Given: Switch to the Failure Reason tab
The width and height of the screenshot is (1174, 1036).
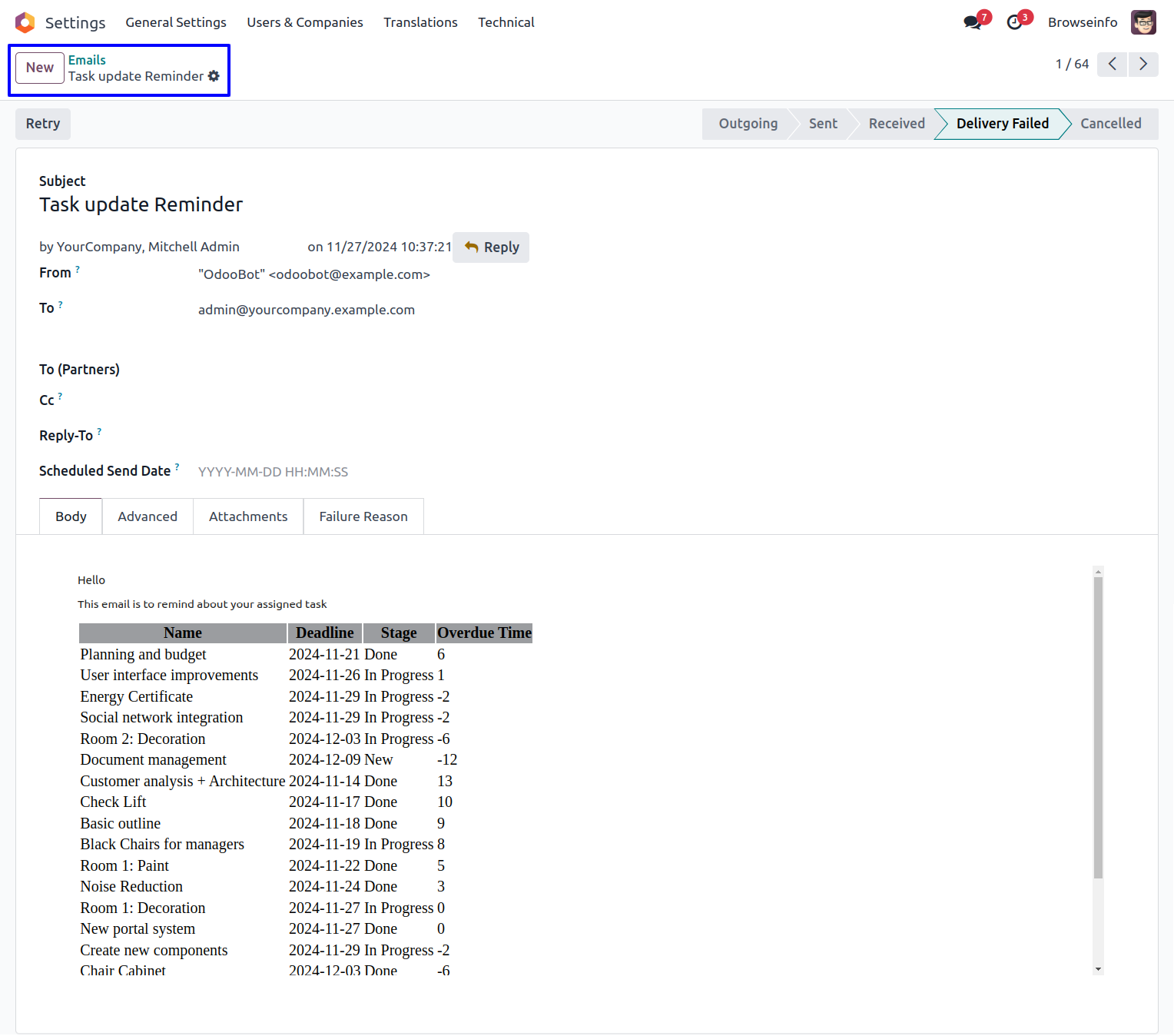Looking at the screenshot, I should click(x=363, y=516).
